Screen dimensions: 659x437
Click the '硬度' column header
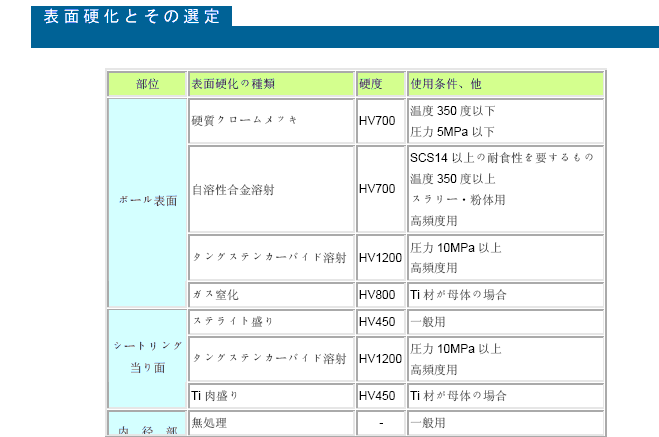click(x=381, y=84)
